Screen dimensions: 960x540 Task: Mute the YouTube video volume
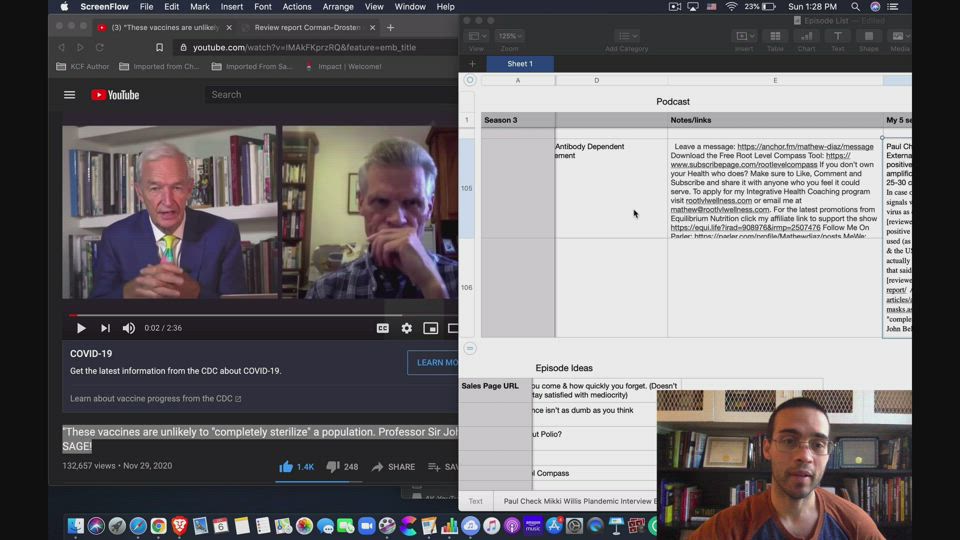(x=129, y=328)
